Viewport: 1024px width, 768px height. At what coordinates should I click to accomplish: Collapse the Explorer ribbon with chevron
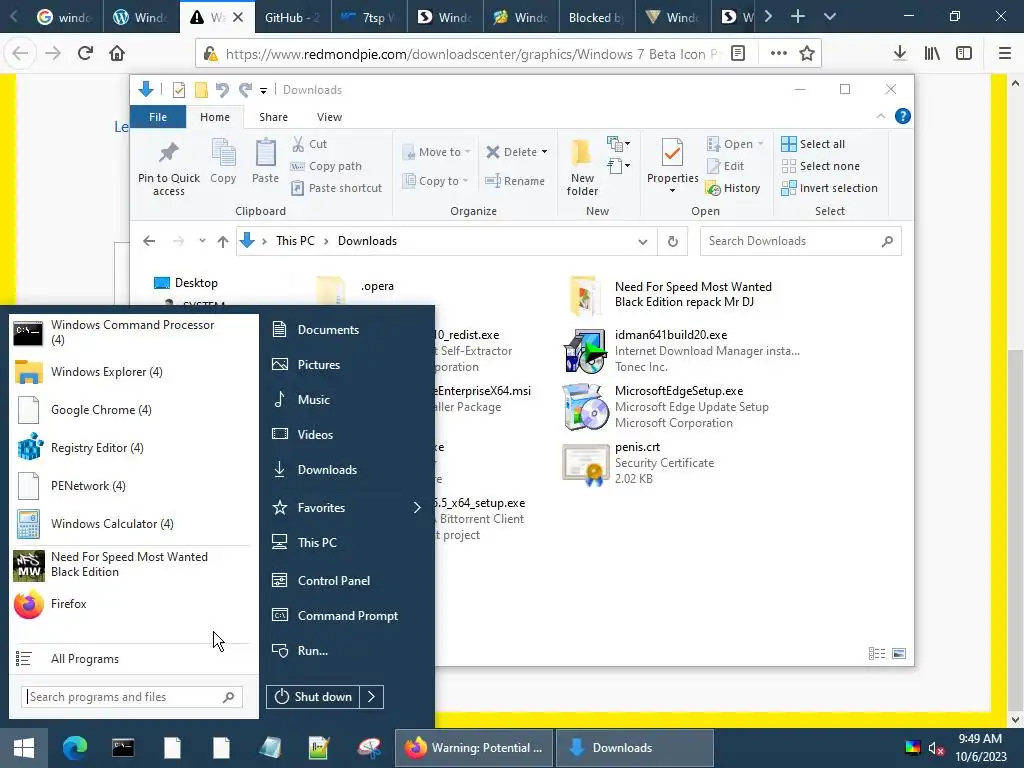click(880, 116)
